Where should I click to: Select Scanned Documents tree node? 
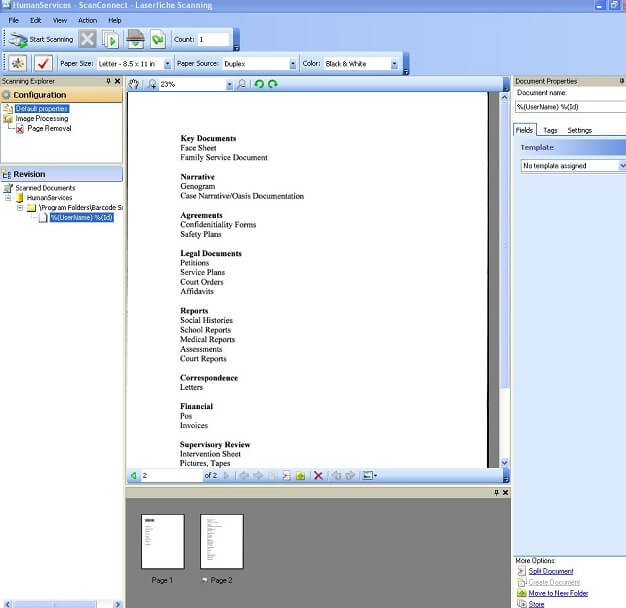pyautogui.click(x=45, y=188)
